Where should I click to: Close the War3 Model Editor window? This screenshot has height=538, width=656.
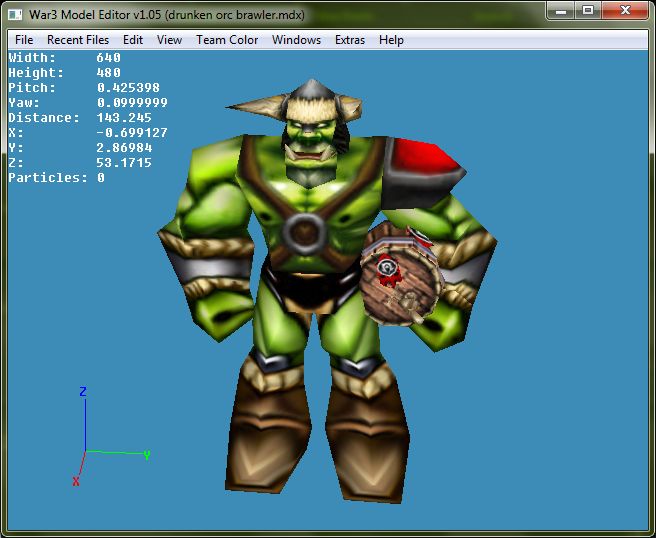pyautogui.click(x=625, y=10)
